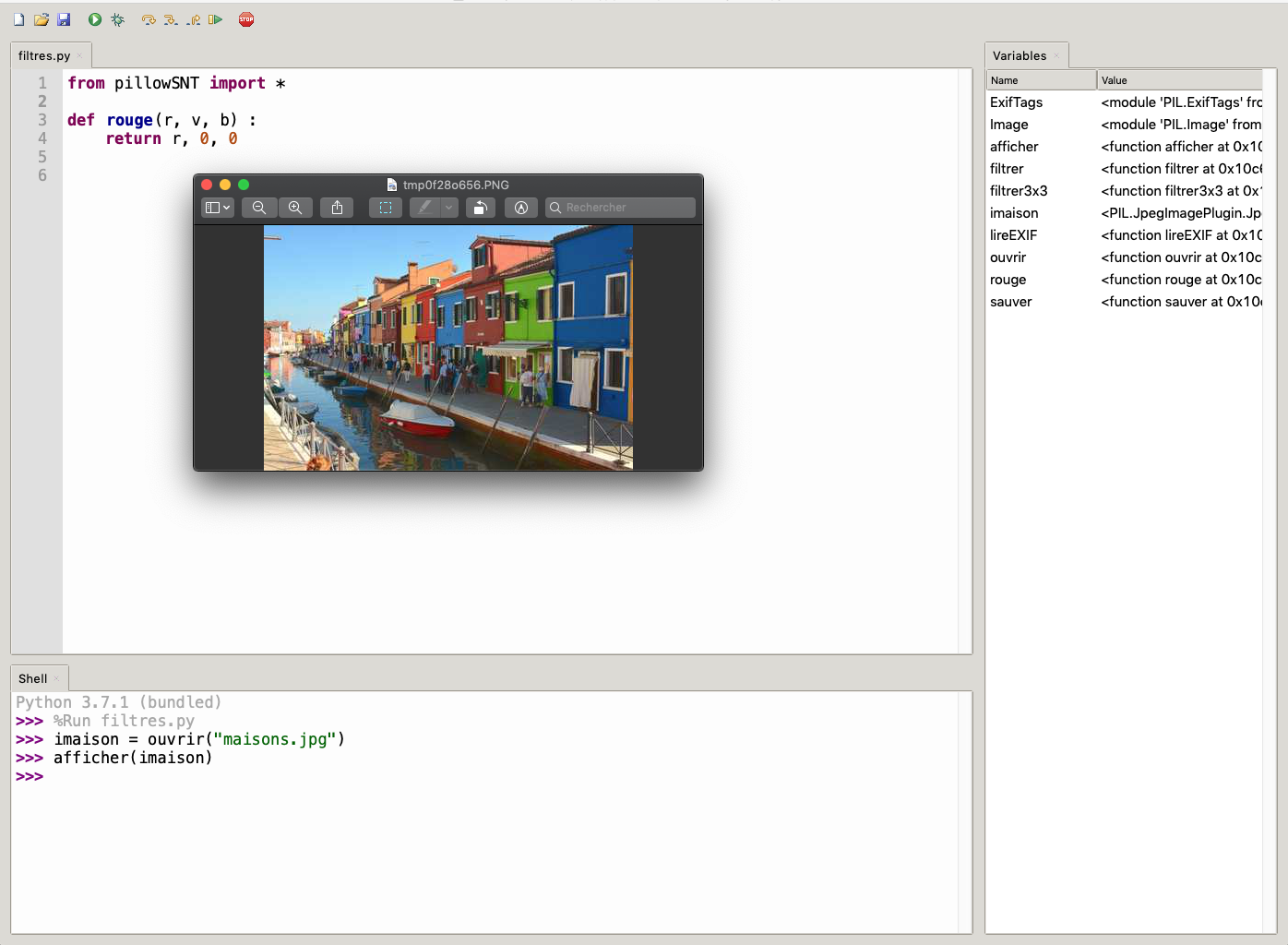This screenshot has height=945, width=1288.
Task: Rotate the image in Preview
Action: click(480, 208)
